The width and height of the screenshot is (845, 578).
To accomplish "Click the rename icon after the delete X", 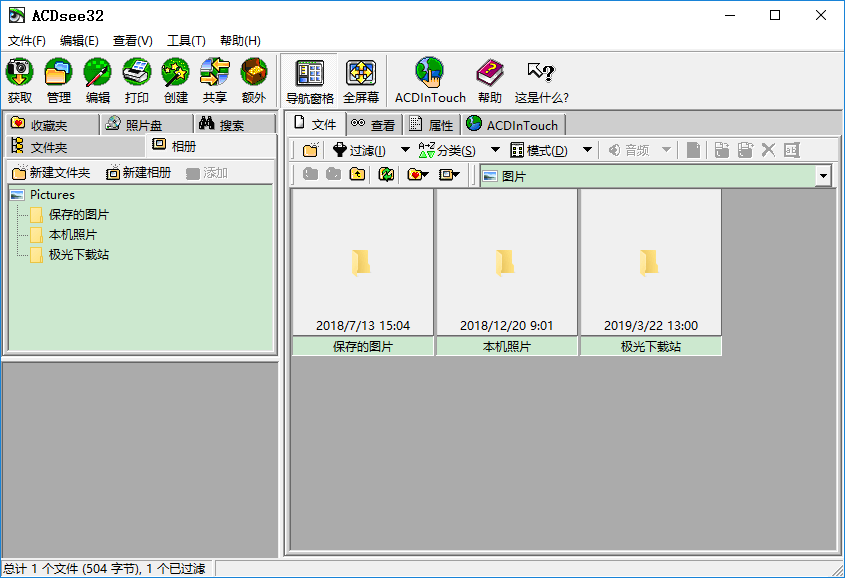I will pos(792,150).
